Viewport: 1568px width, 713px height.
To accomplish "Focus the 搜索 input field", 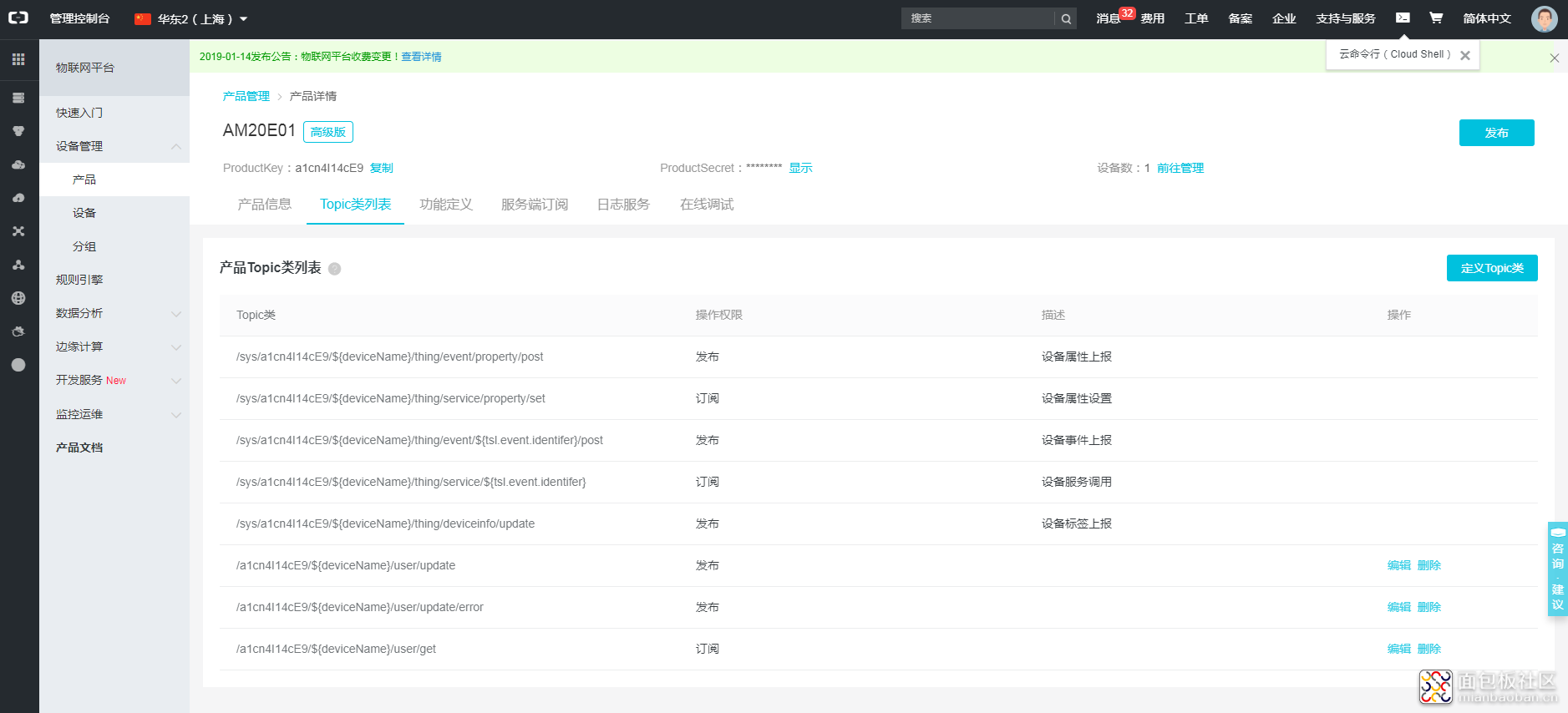I will [x=978, y=18].
